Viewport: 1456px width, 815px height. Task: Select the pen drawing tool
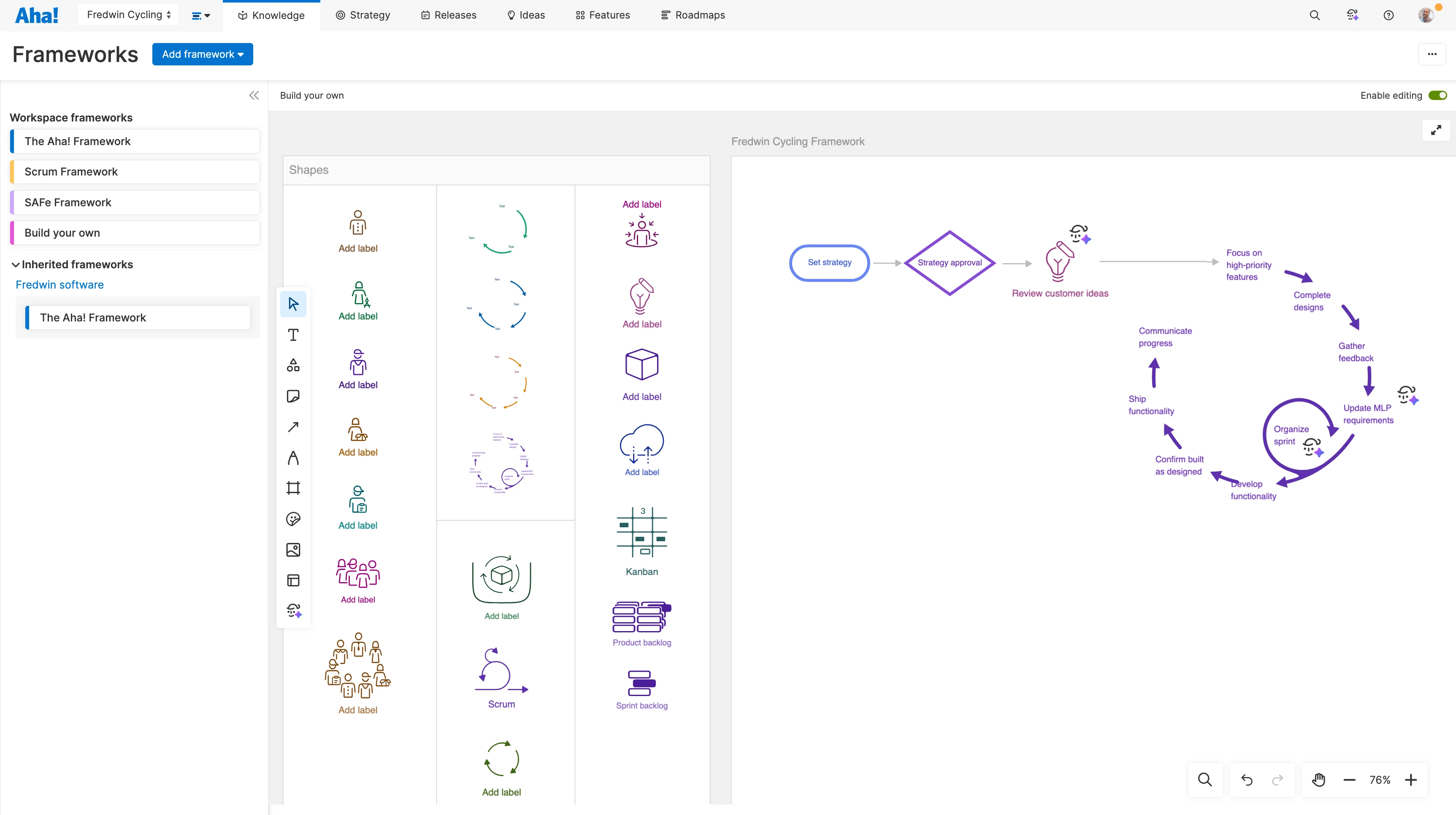click(x=293, y=457)
